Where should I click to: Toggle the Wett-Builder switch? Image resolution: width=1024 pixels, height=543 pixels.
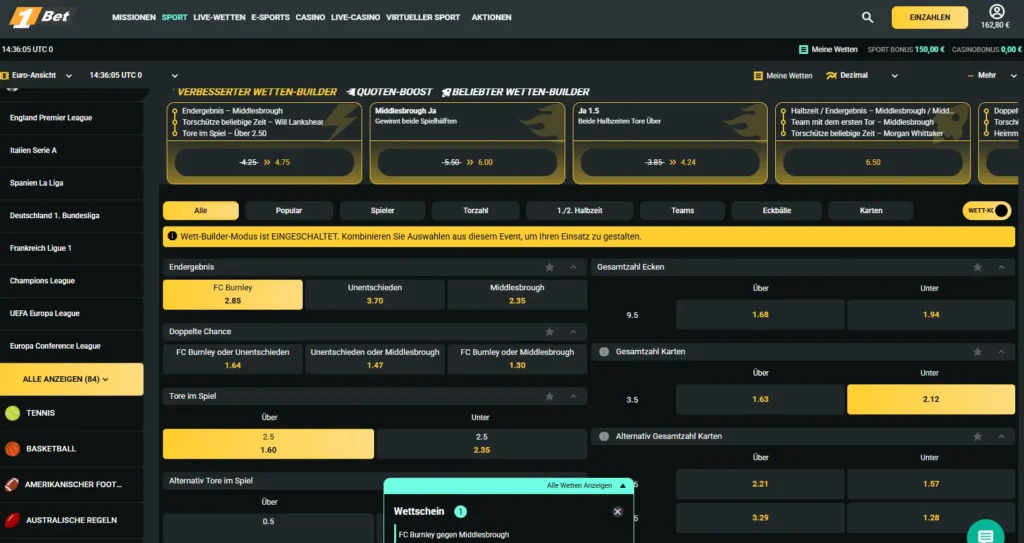986,210
